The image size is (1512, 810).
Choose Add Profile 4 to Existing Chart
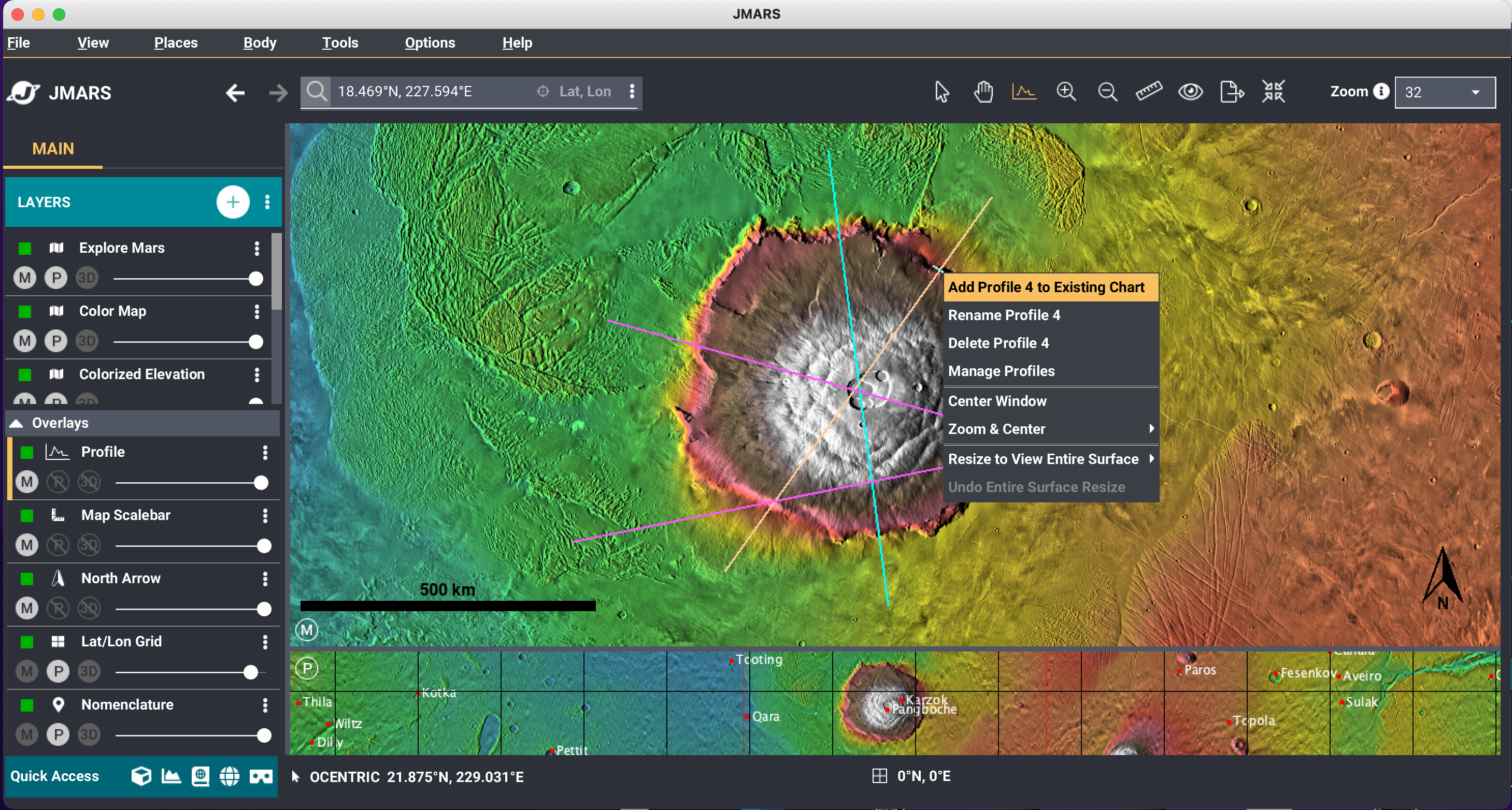1051,287
